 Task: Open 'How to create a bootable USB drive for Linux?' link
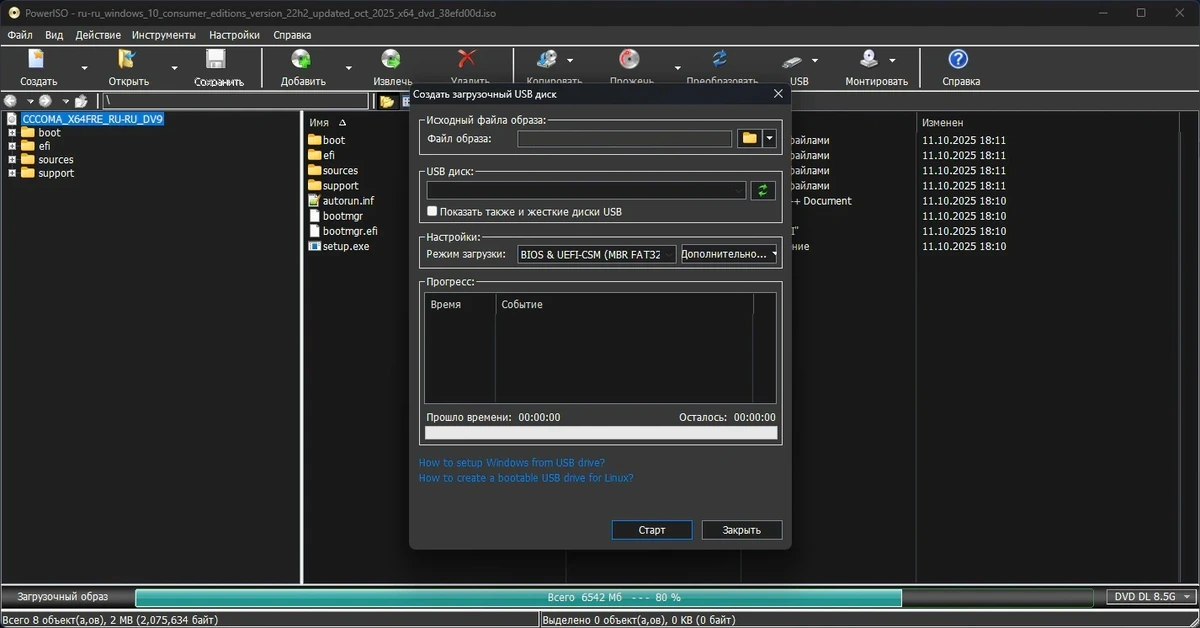click(526, 478)
